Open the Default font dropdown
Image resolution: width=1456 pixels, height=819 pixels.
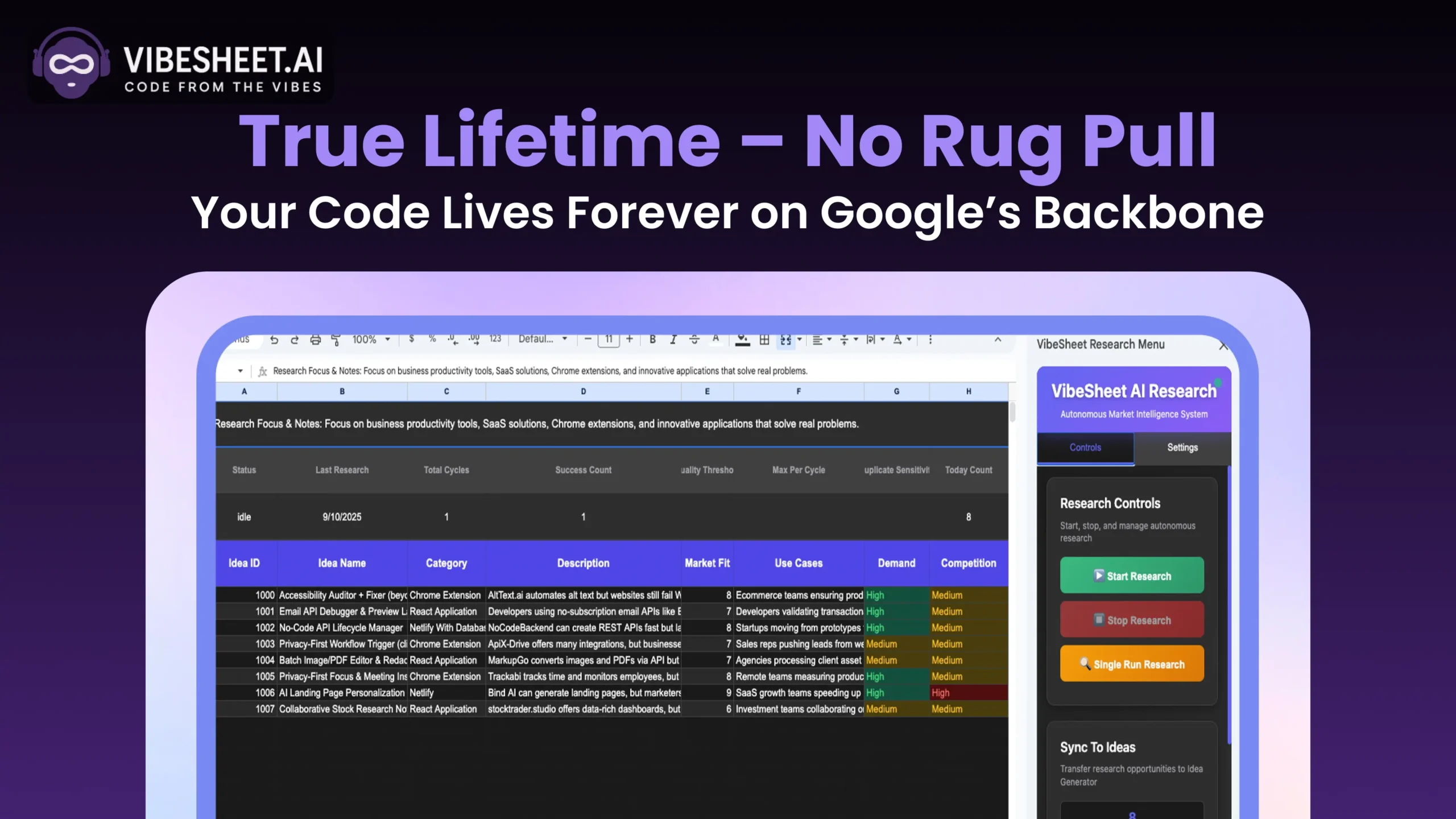pos(543,339)
